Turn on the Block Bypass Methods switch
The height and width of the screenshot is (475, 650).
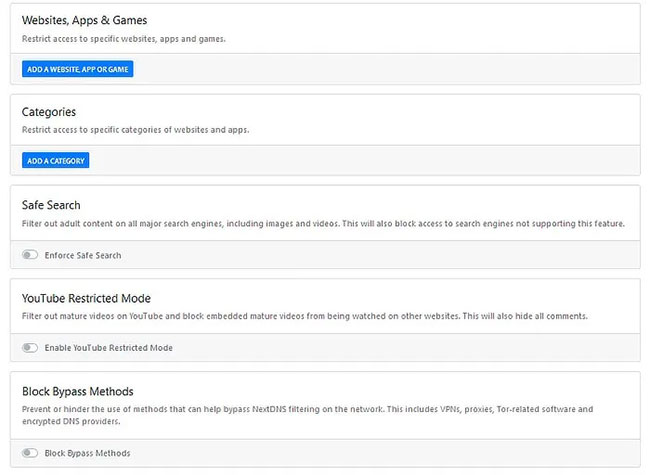(30, 453)
